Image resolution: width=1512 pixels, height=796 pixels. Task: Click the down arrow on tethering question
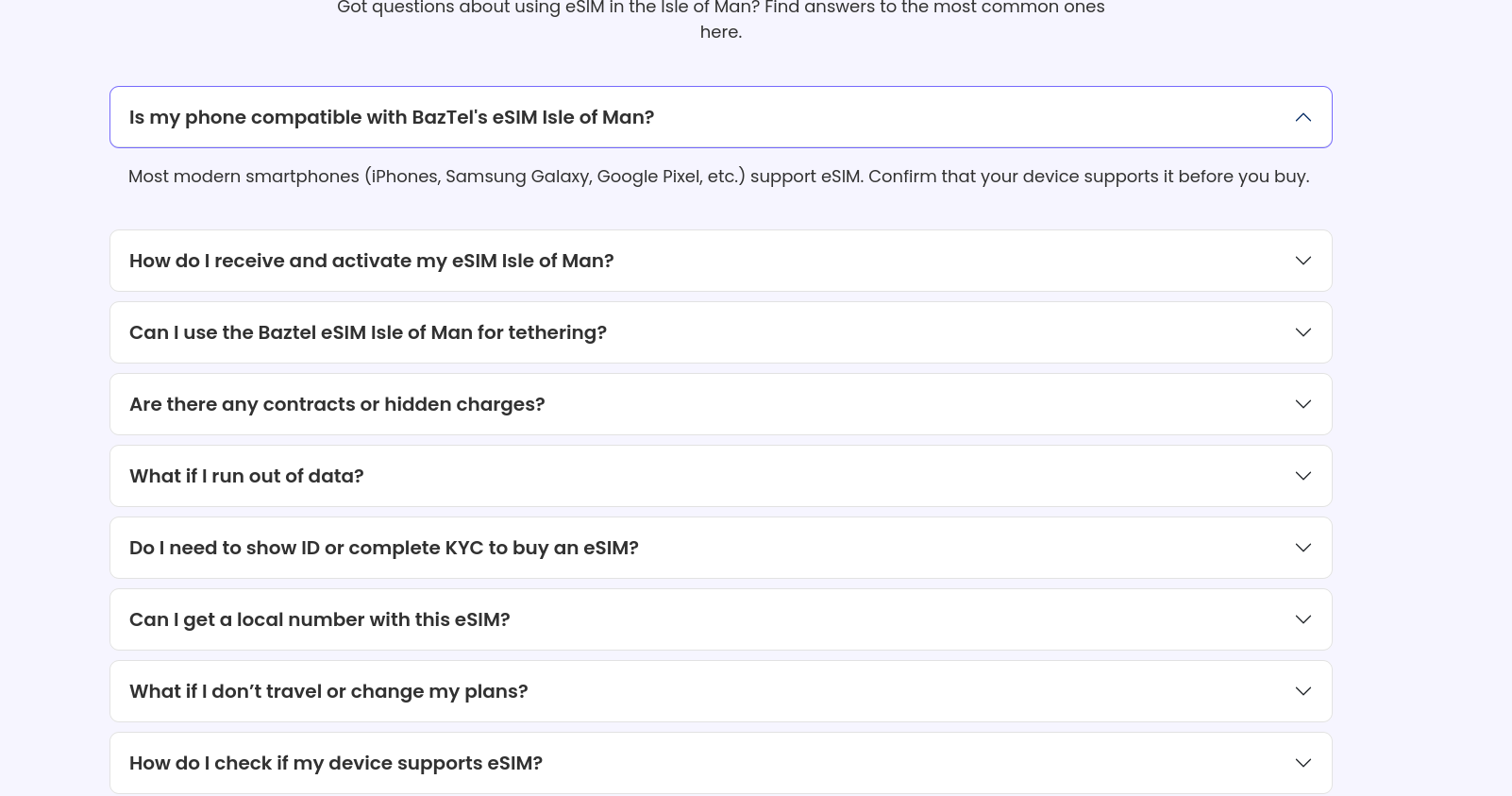1302,332
